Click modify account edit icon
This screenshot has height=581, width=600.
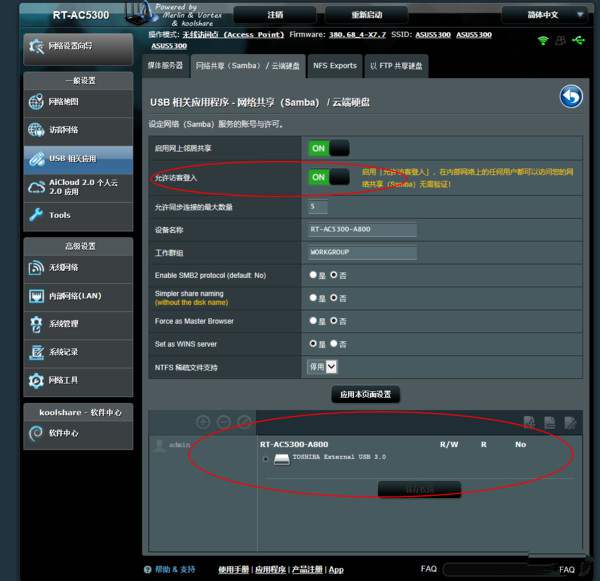(x=244, y=422)
